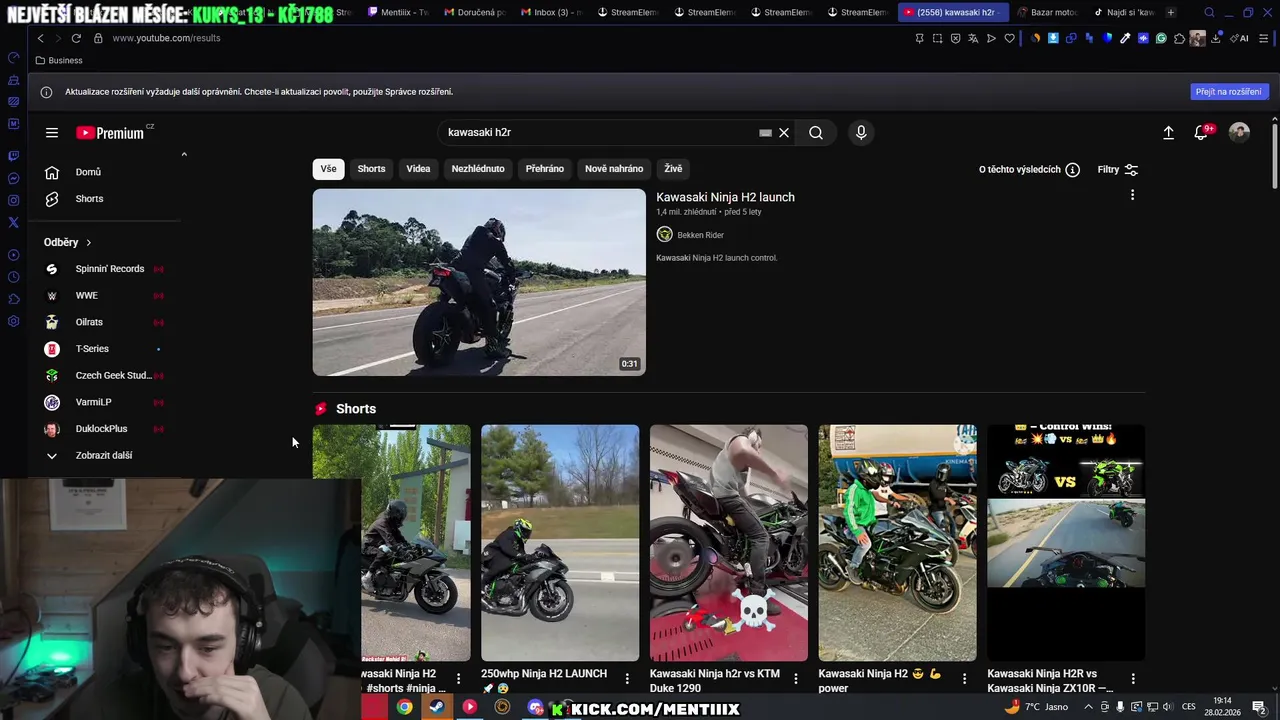Open the extensions puzzle icon
This screenshot has width=1280, height=720.
pyautogui.click(x=1179, y=38)
